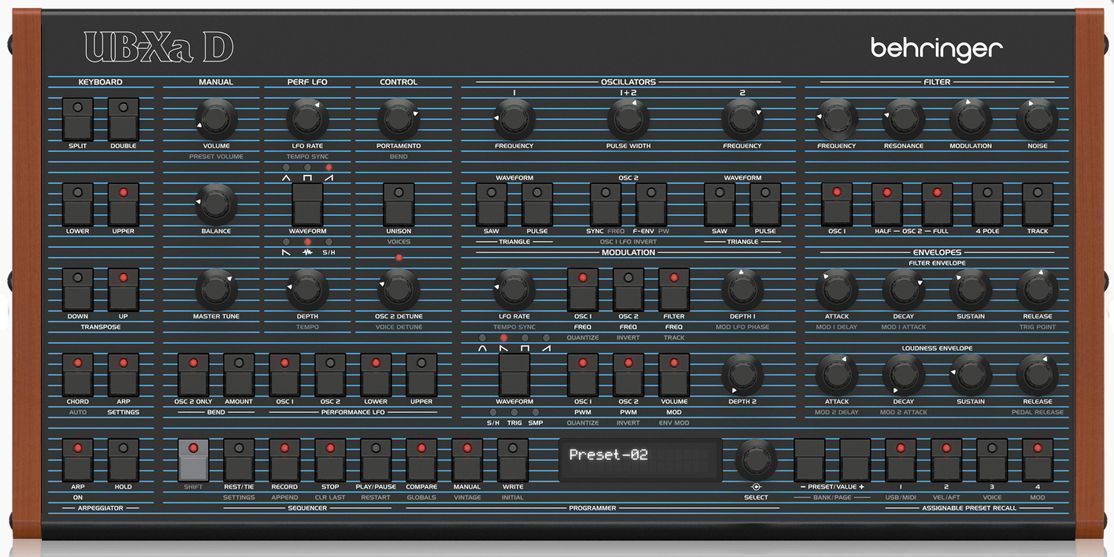Toggle the bend AMOUNT button
Viewport: 1114px width, 557px height.
tap(239, 374)
